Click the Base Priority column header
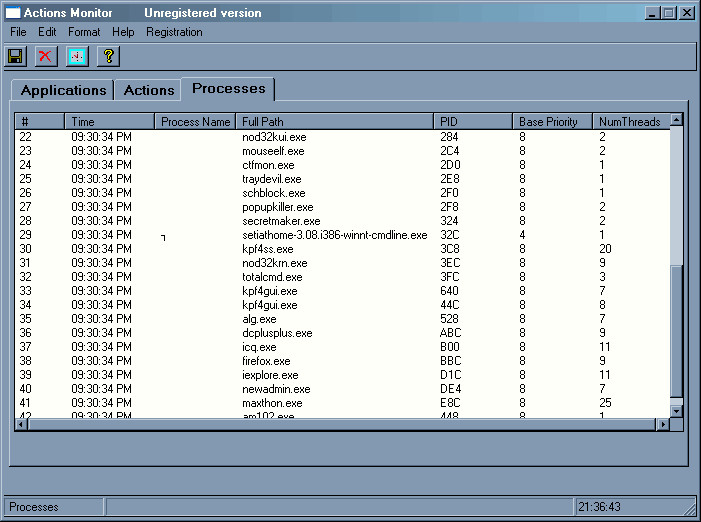 click(x=553, y=122)
